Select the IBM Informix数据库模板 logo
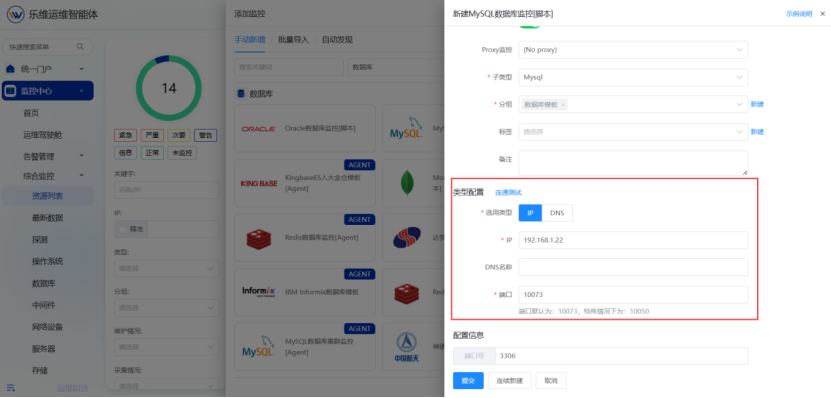Screen dimensions: 831x398 [259, 291]
